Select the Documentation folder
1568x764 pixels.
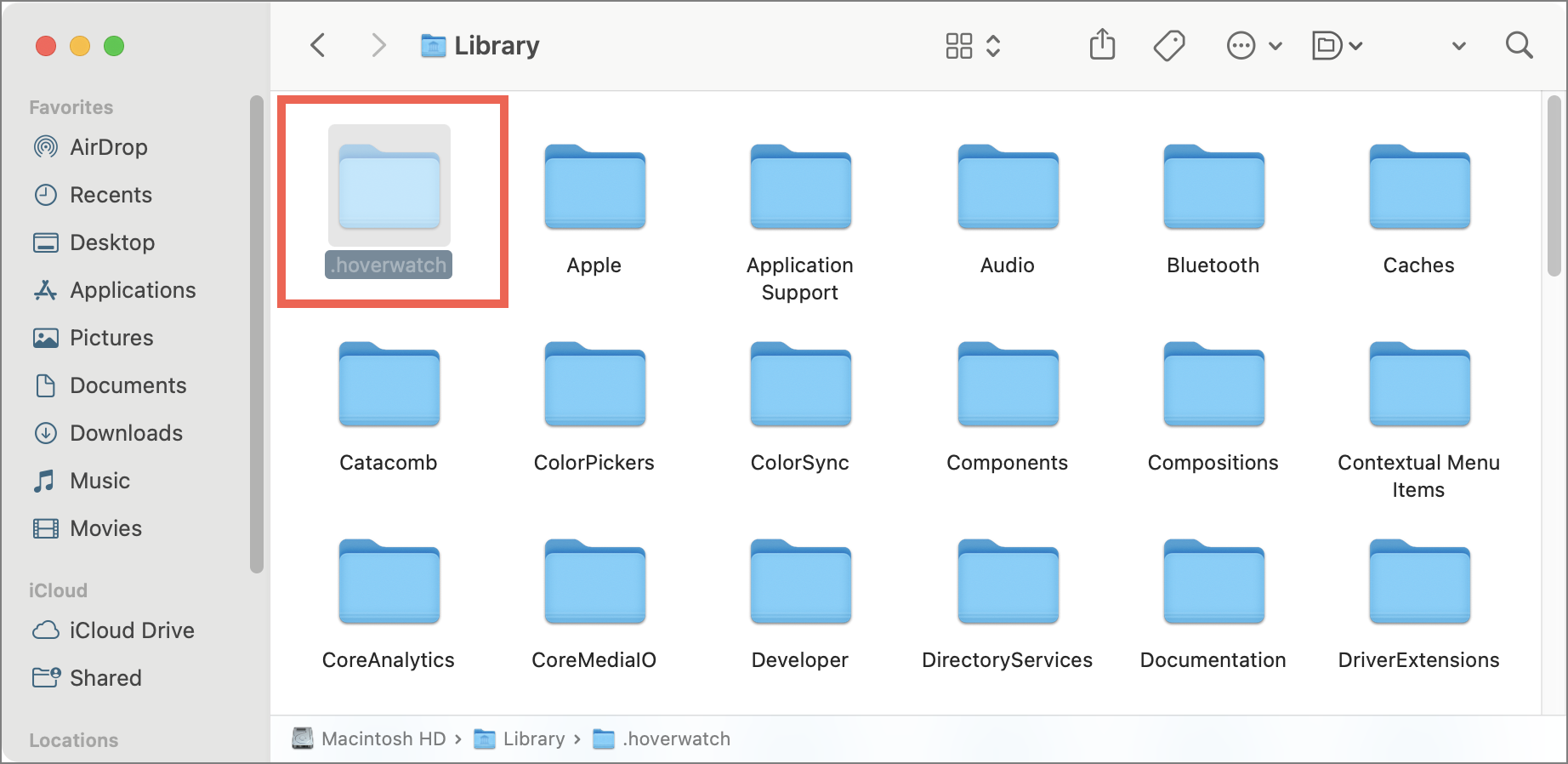(1213, 604)
